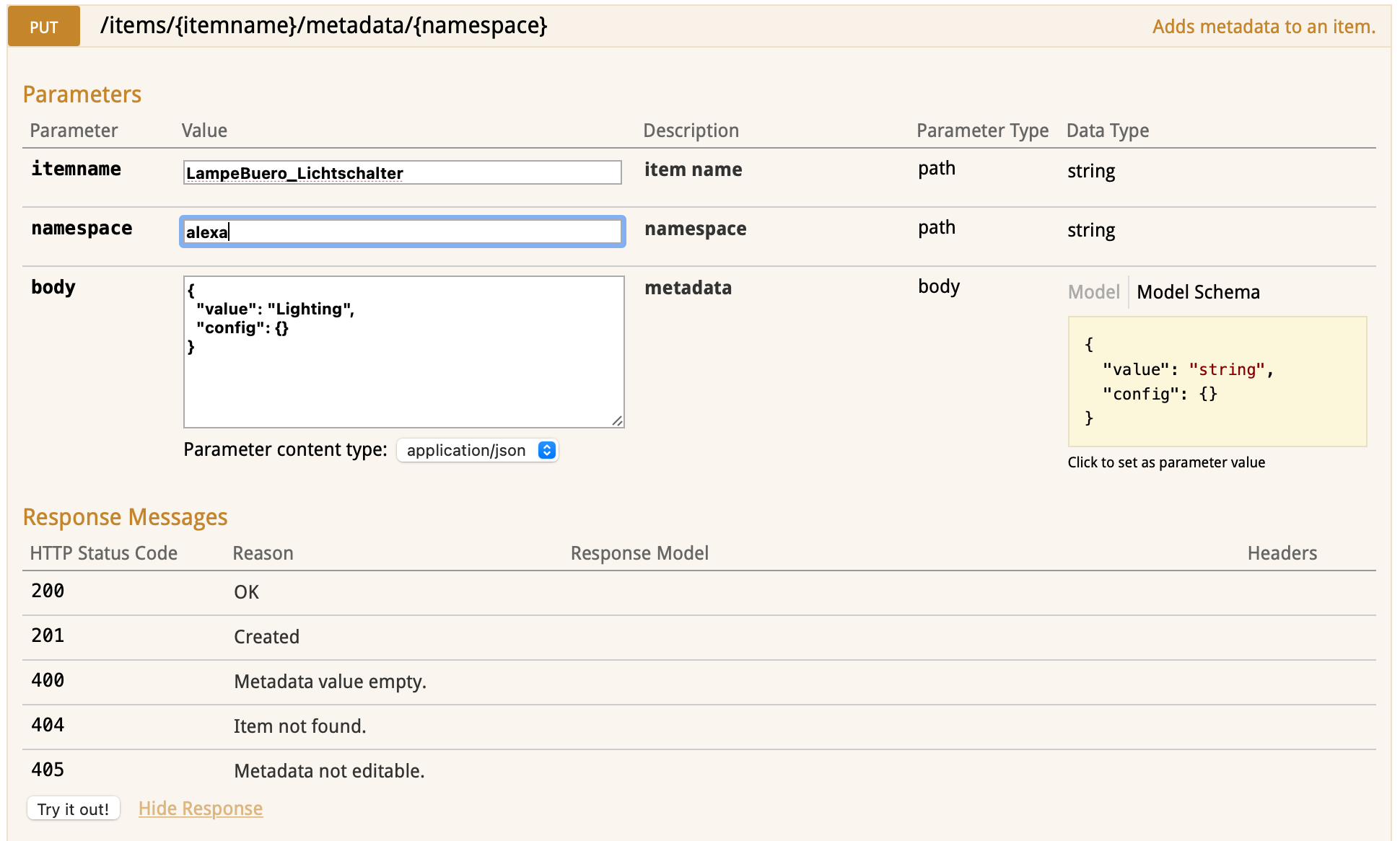Viewport: 1400px width, 841px height.
Task: Click the 201 Created row
Action: pos(266,637)
